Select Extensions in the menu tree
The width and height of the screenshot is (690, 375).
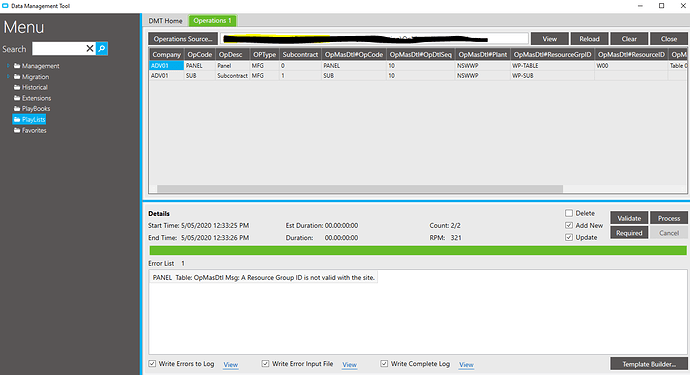pos(37,98)
